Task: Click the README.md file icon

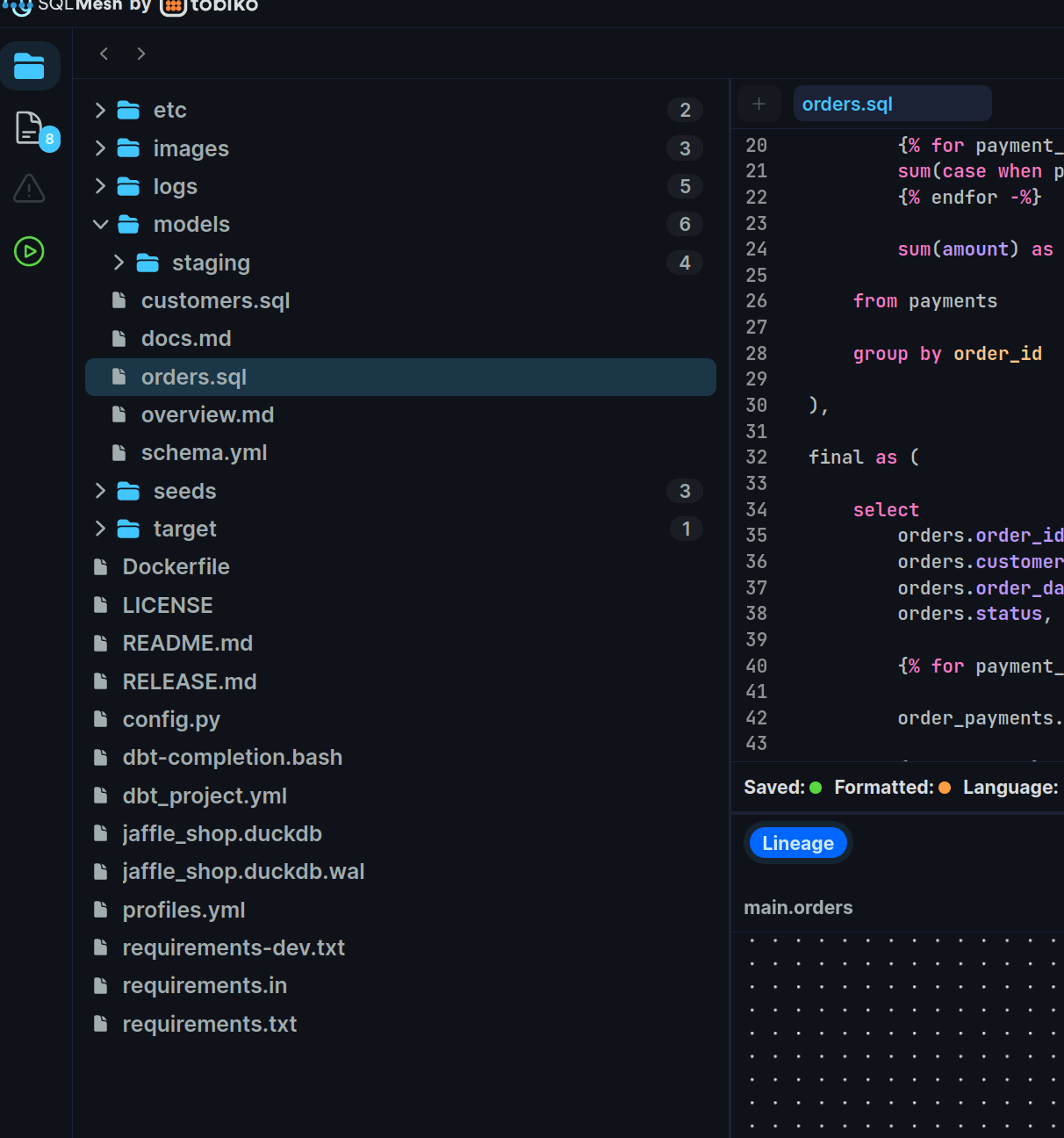Action: 101,643
